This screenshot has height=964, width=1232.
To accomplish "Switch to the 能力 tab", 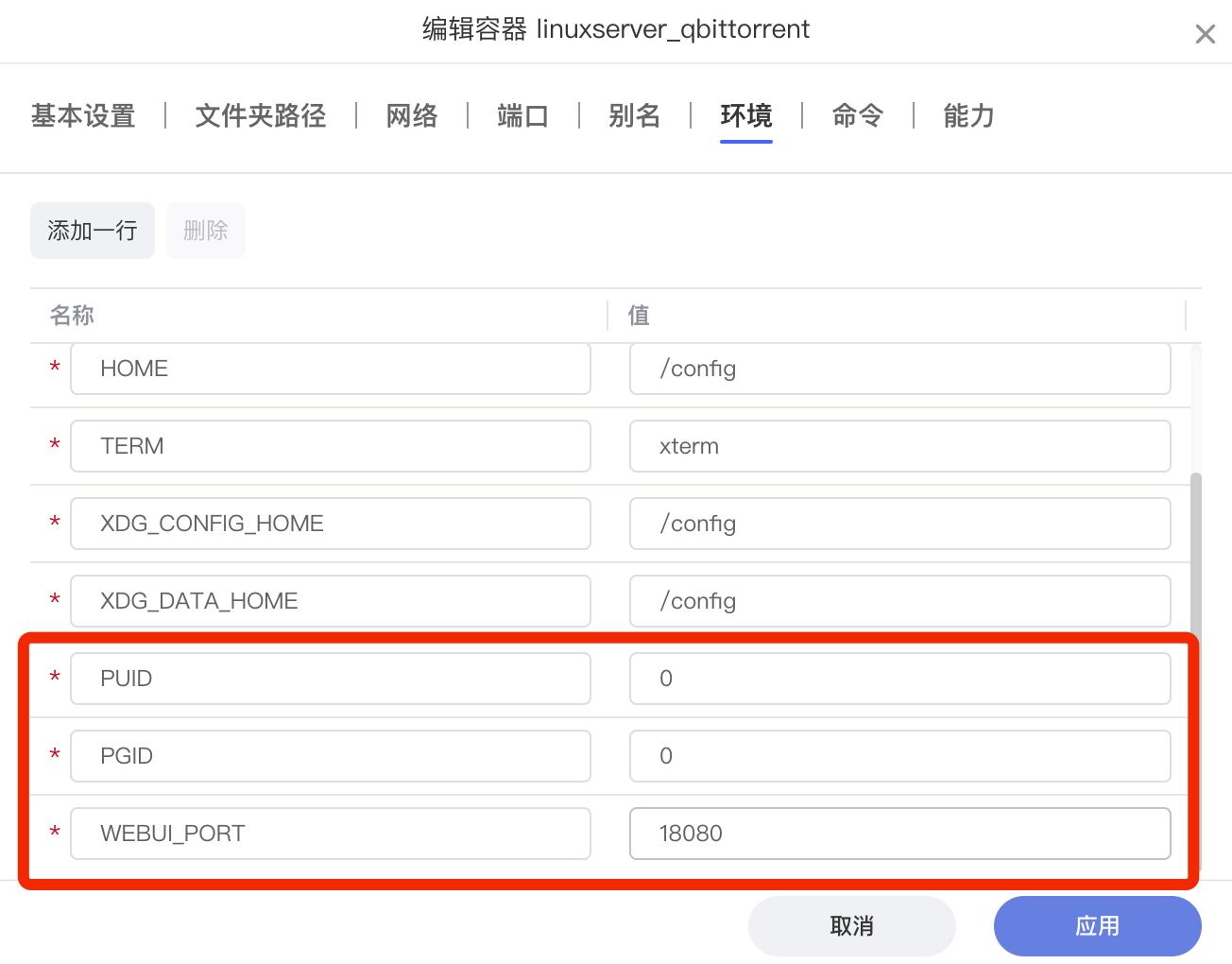I will click(x=967, y=116).
